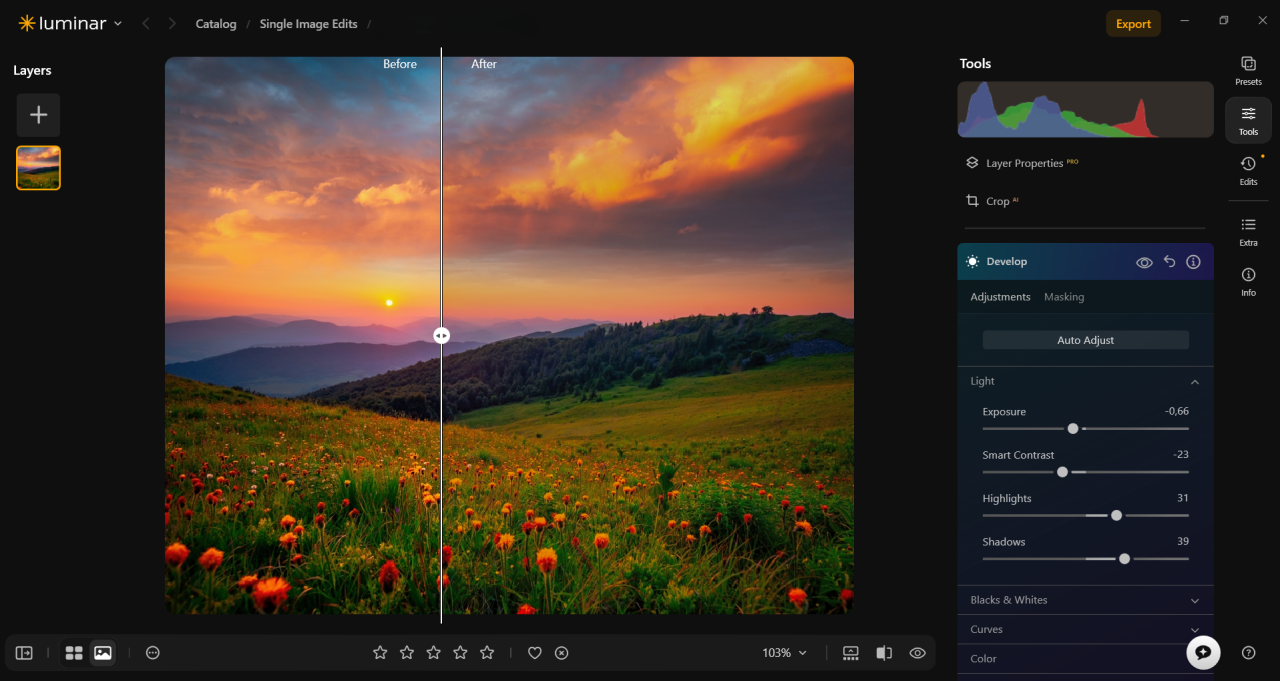Screen dimensions: 1280x681
Task: Switch to the Masking tab
Action: coord(1064,297)
